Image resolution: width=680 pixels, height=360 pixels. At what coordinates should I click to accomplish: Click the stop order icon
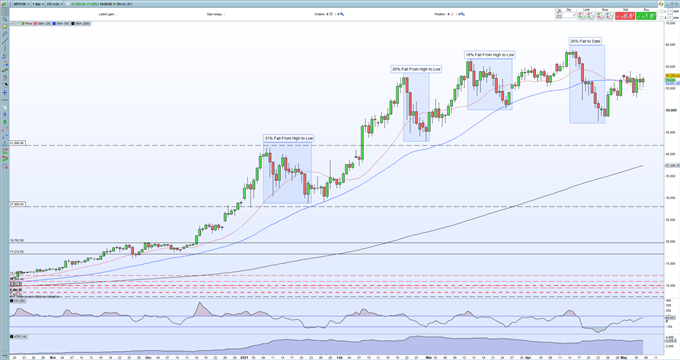(x=600, y=16)
